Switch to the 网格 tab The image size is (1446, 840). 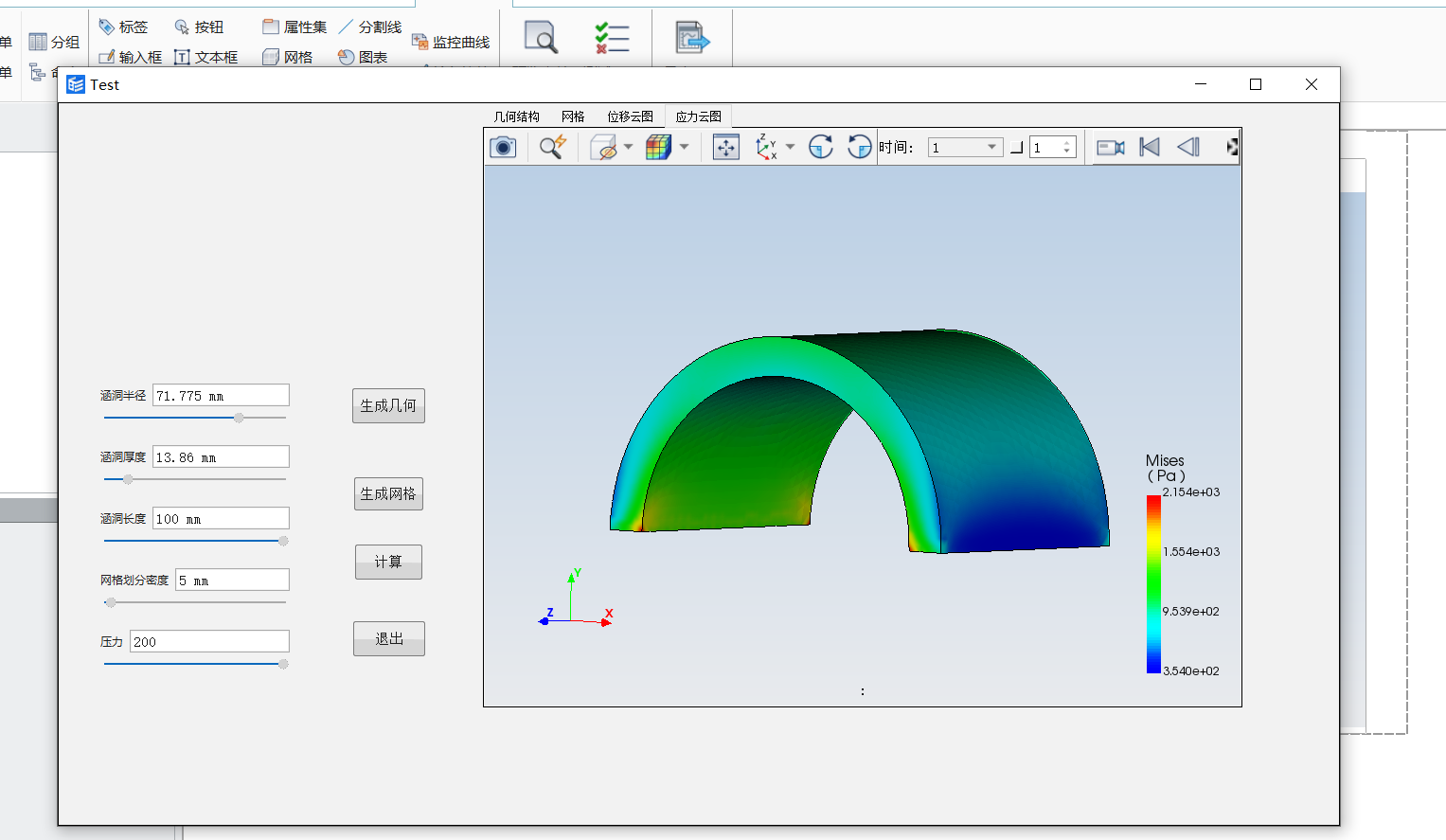tap(573, 116)
